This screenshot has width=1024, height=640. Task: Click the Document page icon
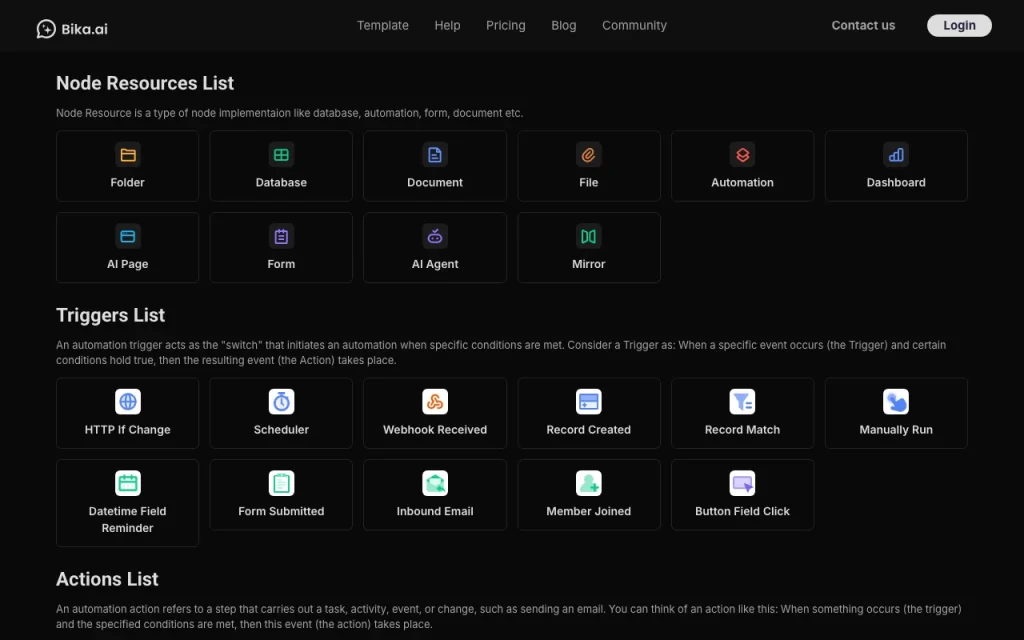click(x=435, y=155)
